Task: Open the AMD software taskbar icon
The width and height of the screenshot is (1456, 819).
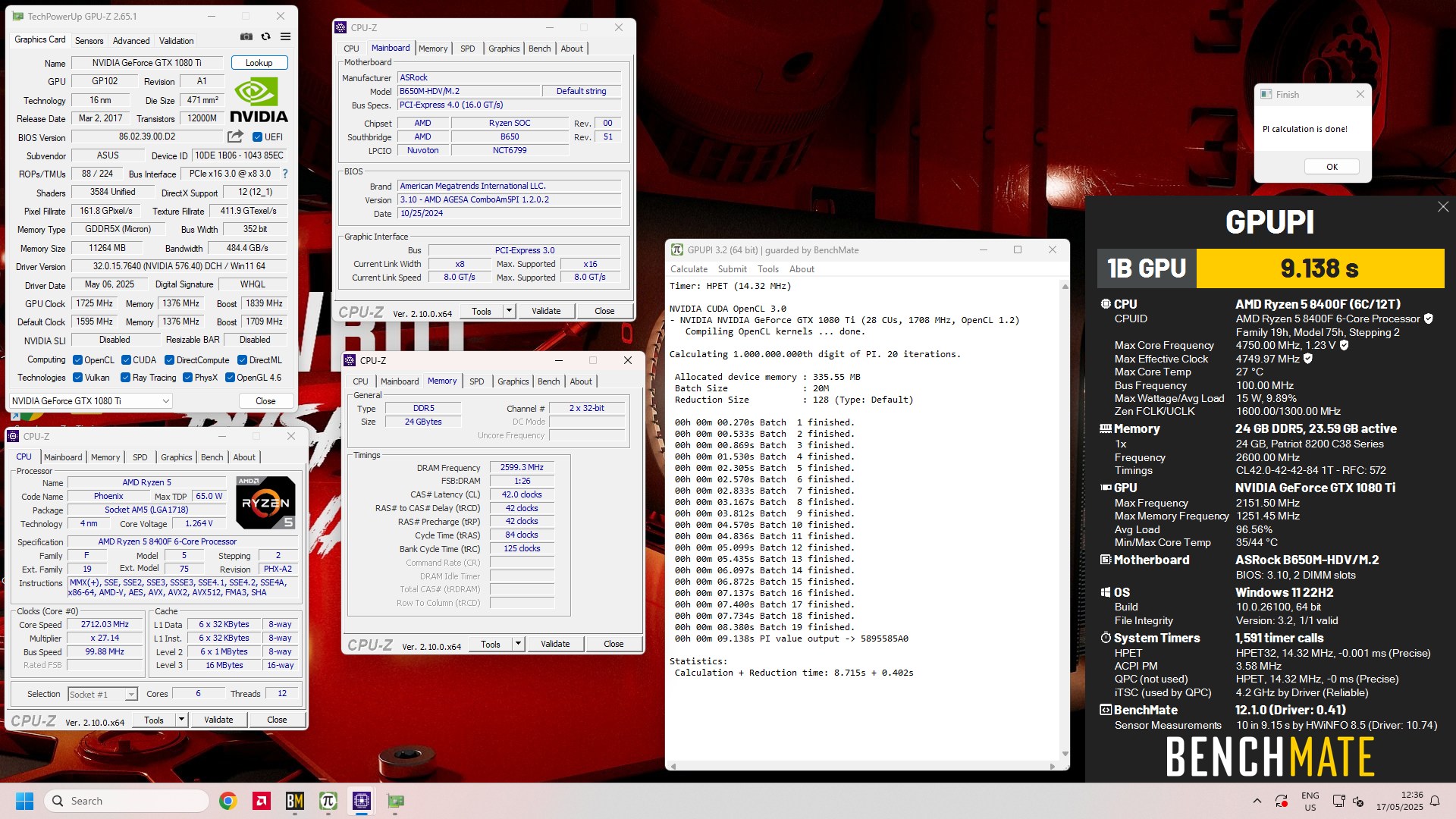Action: [262, 801]
